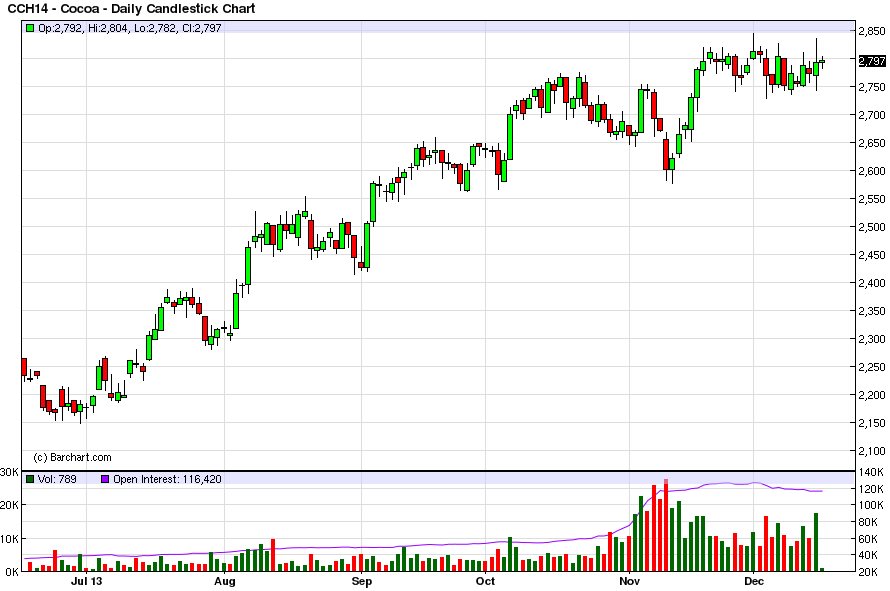Click the 100K open interest axis label

click(x=871, y=505)
